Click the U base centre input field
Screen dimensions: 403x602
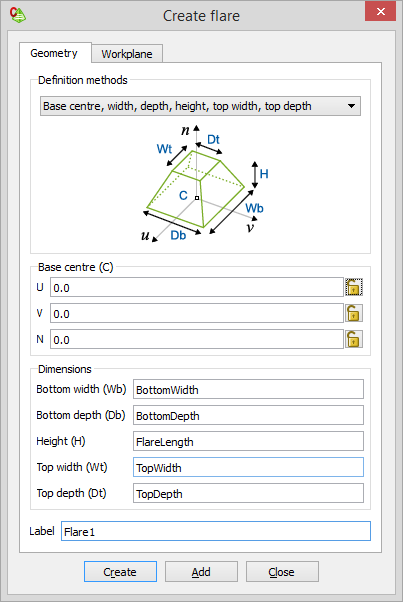click(x=197, y=287)
